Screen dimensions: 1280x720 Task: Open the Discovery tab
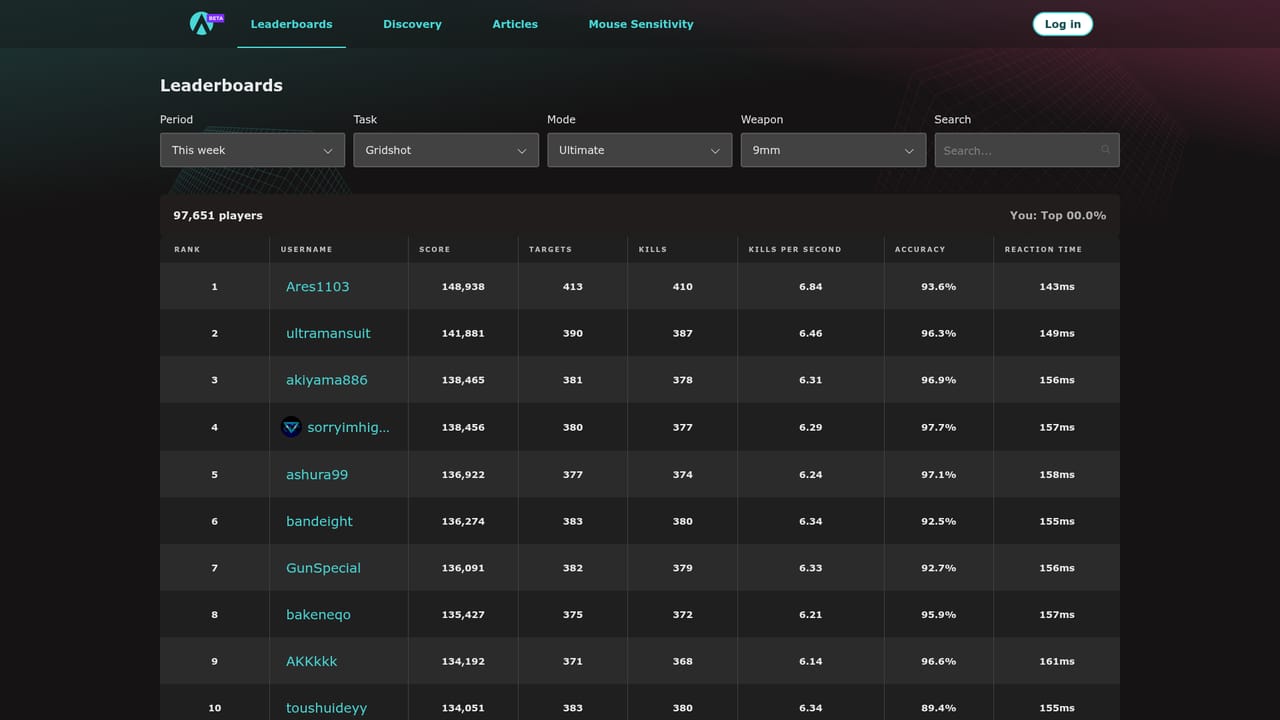[x=412, y=24]
